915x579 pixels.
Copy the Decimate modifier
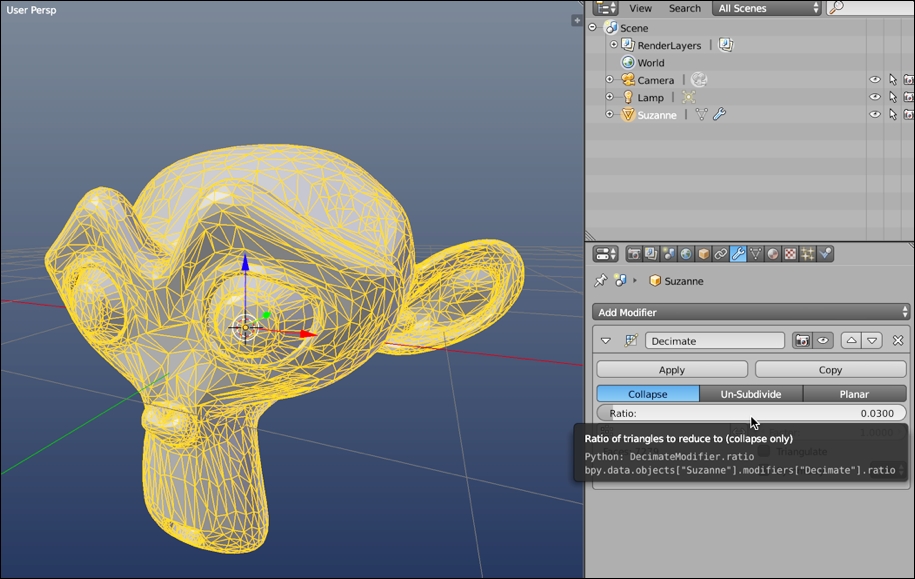830,369
